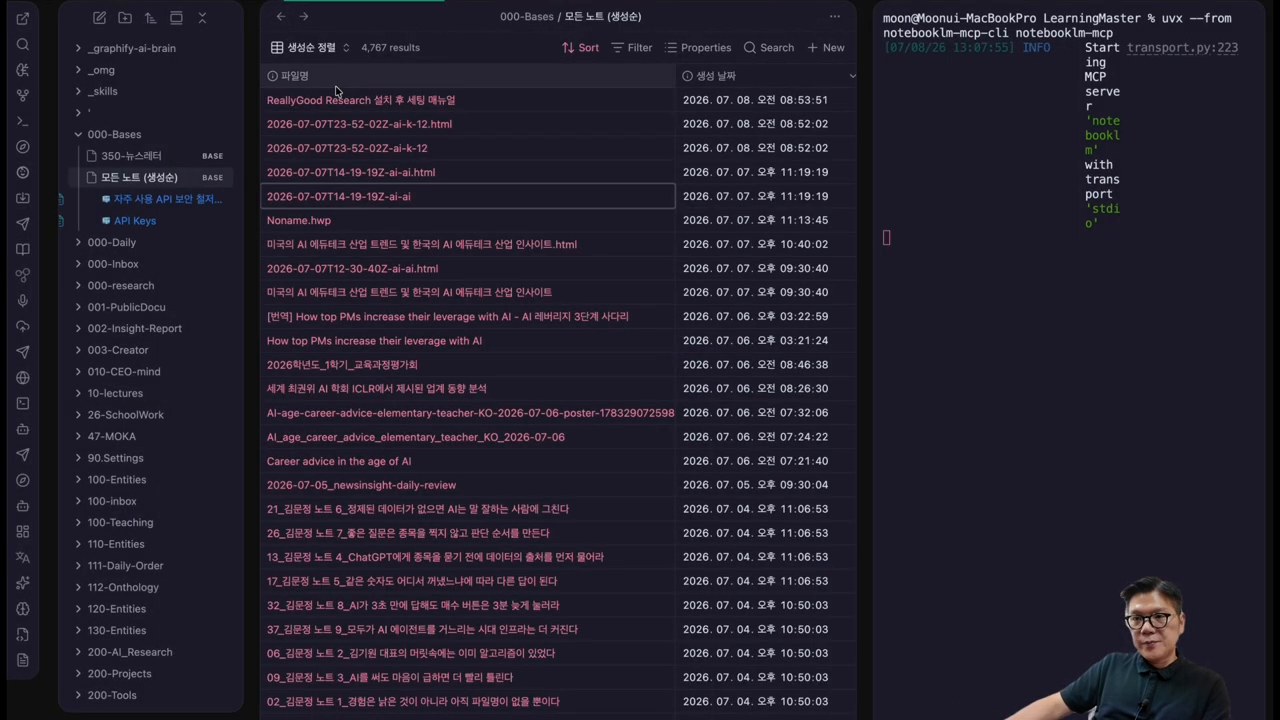Click the microphone recorder icon in ribbon
The height and width of the screenshot is (720, 1280).
(23, 301)
